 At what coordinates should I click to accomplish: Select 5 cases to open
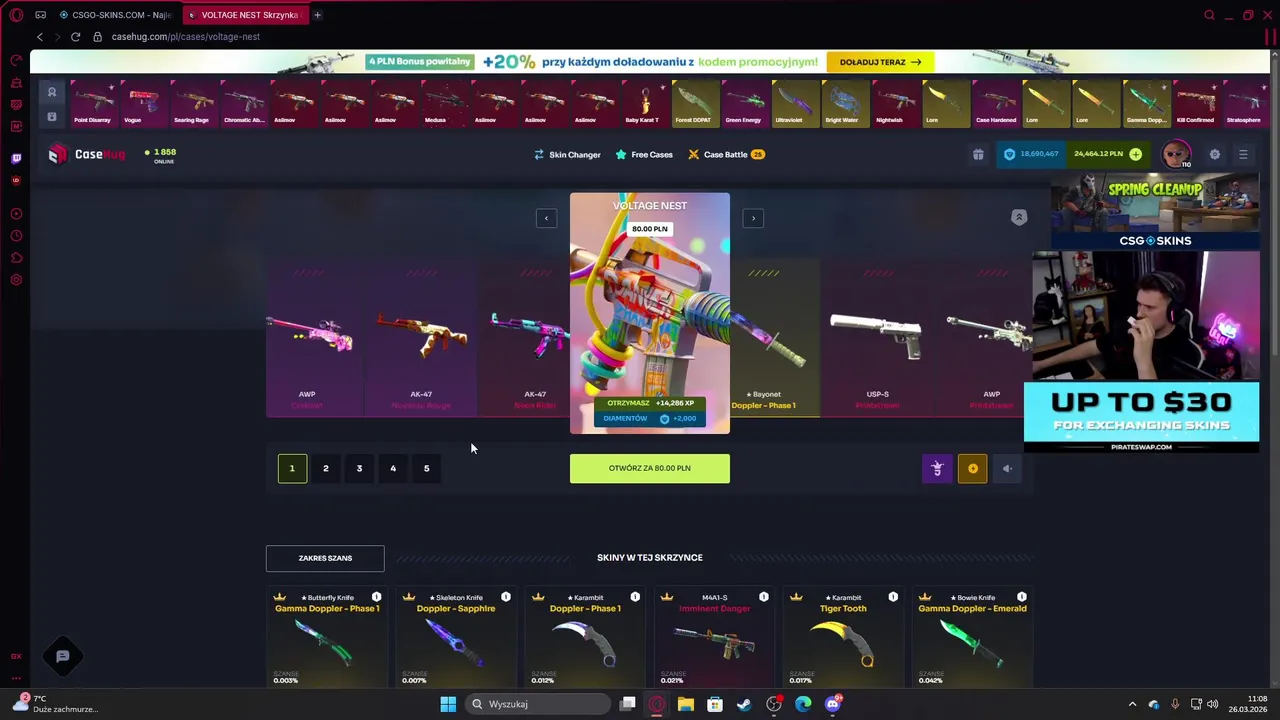tap(426, 468)
